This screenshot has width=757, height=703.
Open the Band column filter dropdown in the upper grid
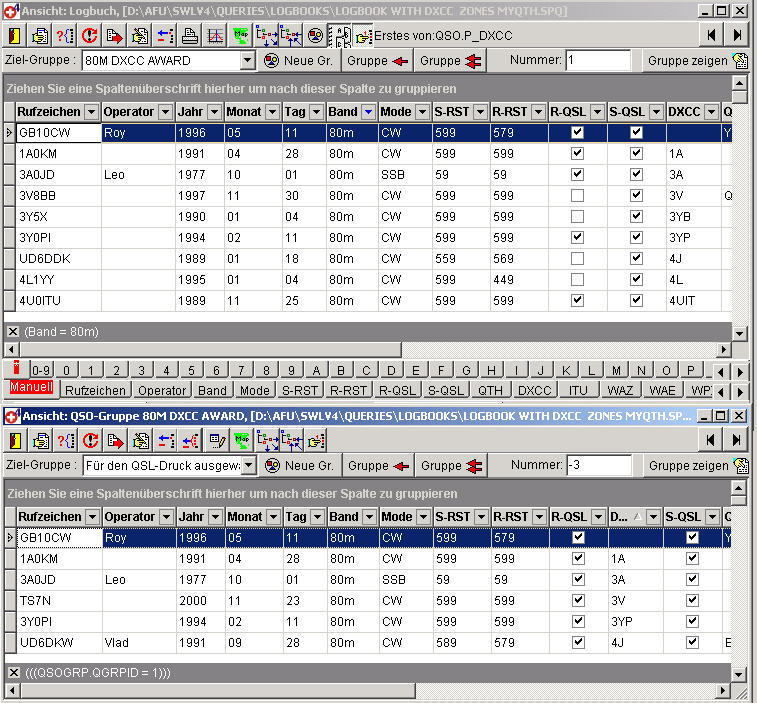pyautogui.click(x=368, y=111)
